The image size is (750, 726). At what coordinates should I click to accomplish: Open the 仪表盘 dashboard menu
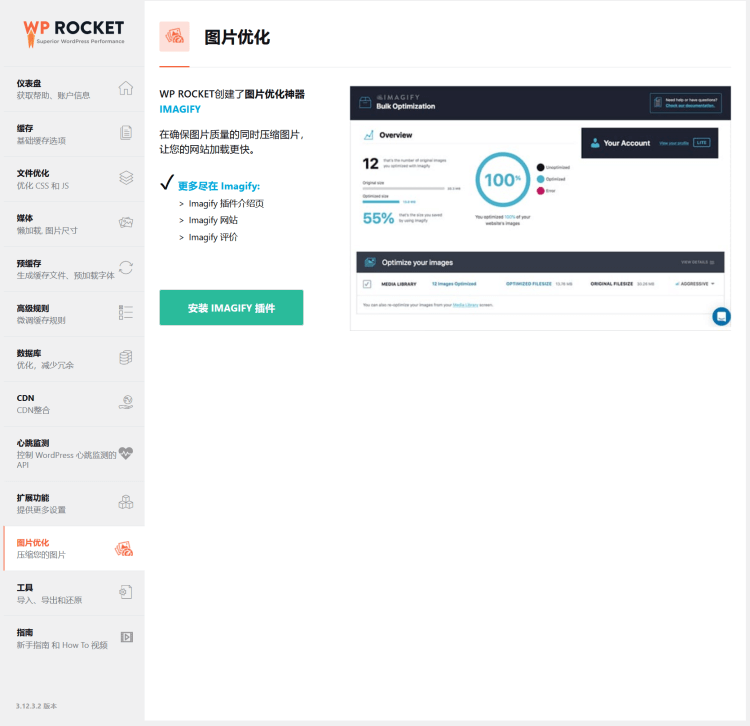[74, 89]
